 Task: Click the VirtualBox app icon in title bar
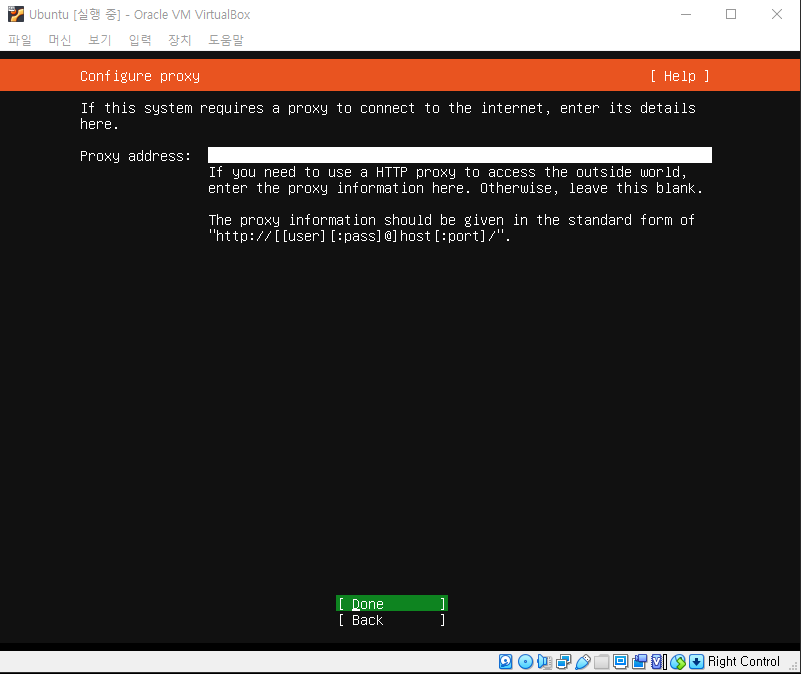pyautogui.click(x=16, y=14)
